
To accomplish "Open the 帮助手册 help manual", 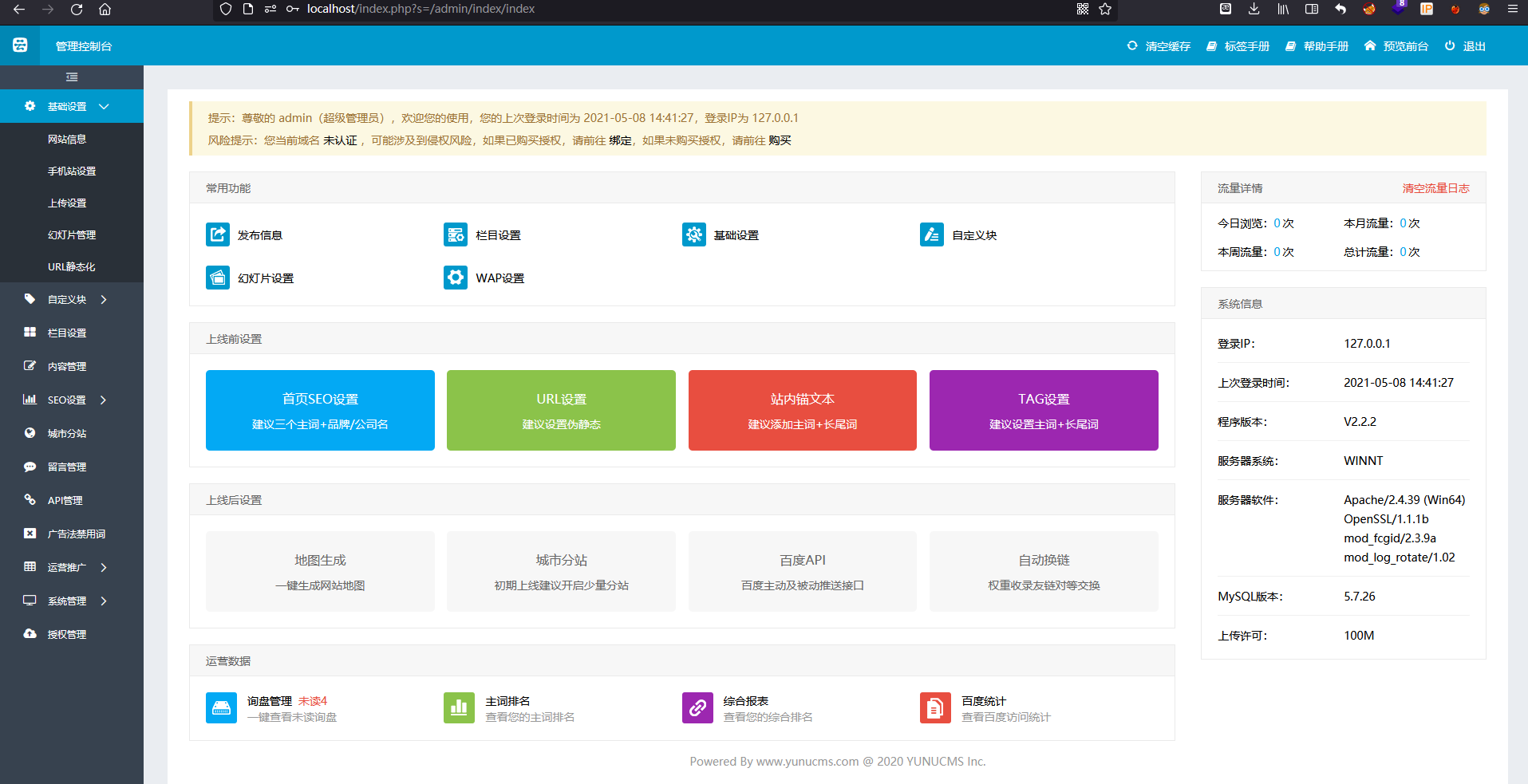I will click(x=1317, y=46).
